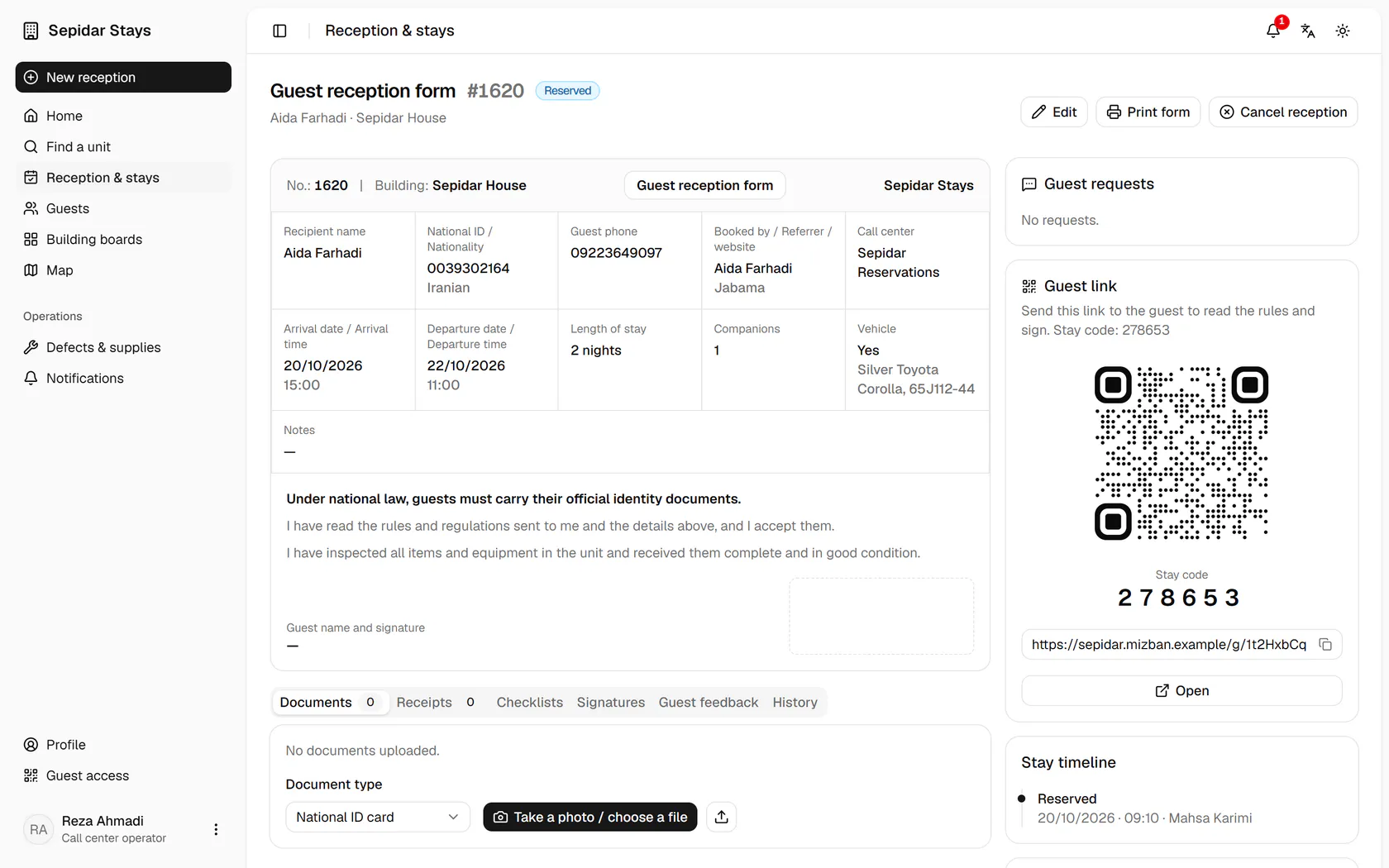Edit the reception form
Viewport: 1389px width, 868px height.
tap(1054, 112)
